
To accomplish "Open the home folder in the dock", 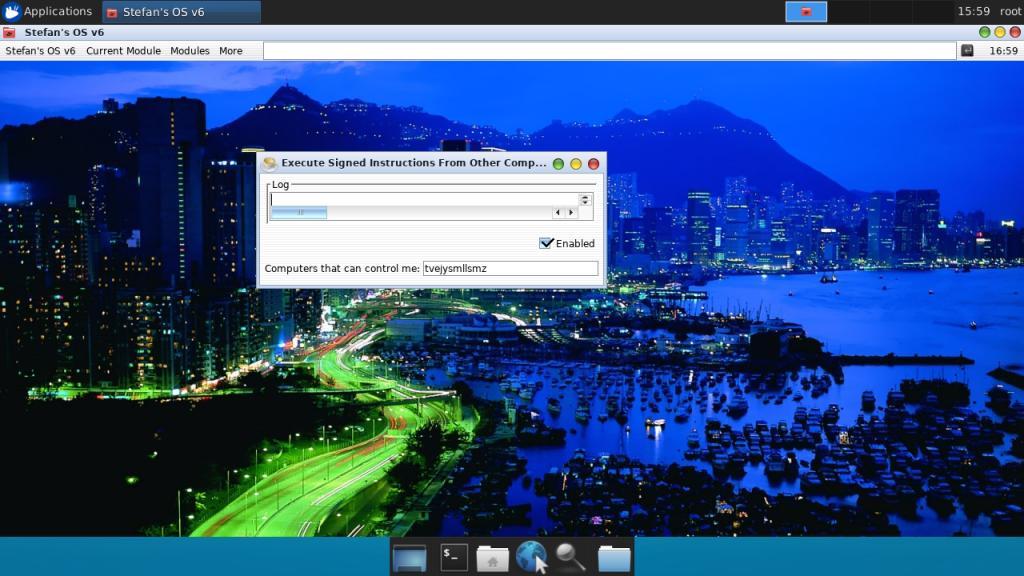I will tap(492, 557).
